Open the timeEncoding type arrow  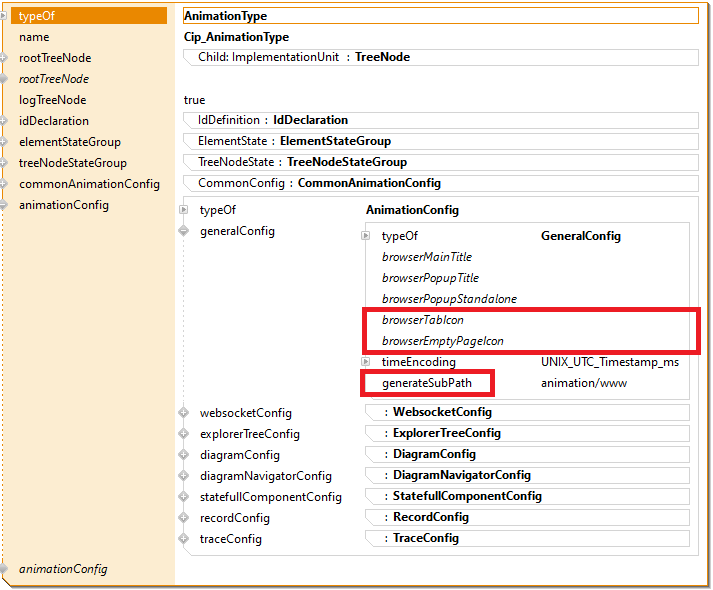[x=366, y=362]
